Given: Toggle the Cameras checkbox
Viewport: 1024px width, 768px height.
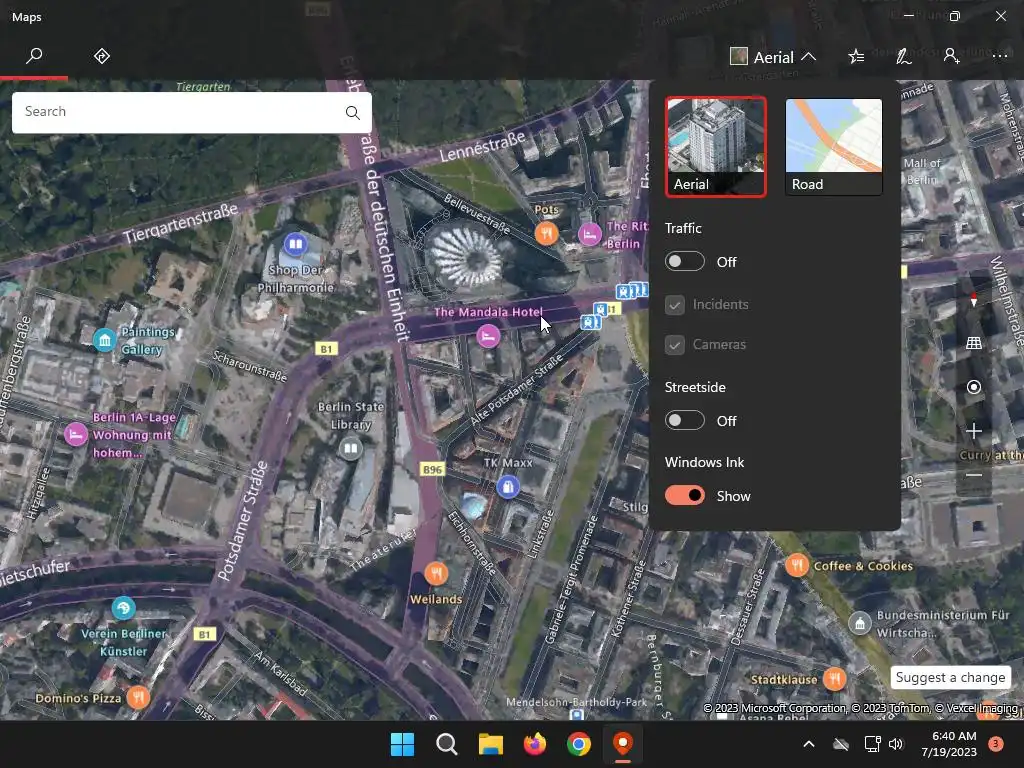Looking at the screenshot, I should [x=675, y=345].
